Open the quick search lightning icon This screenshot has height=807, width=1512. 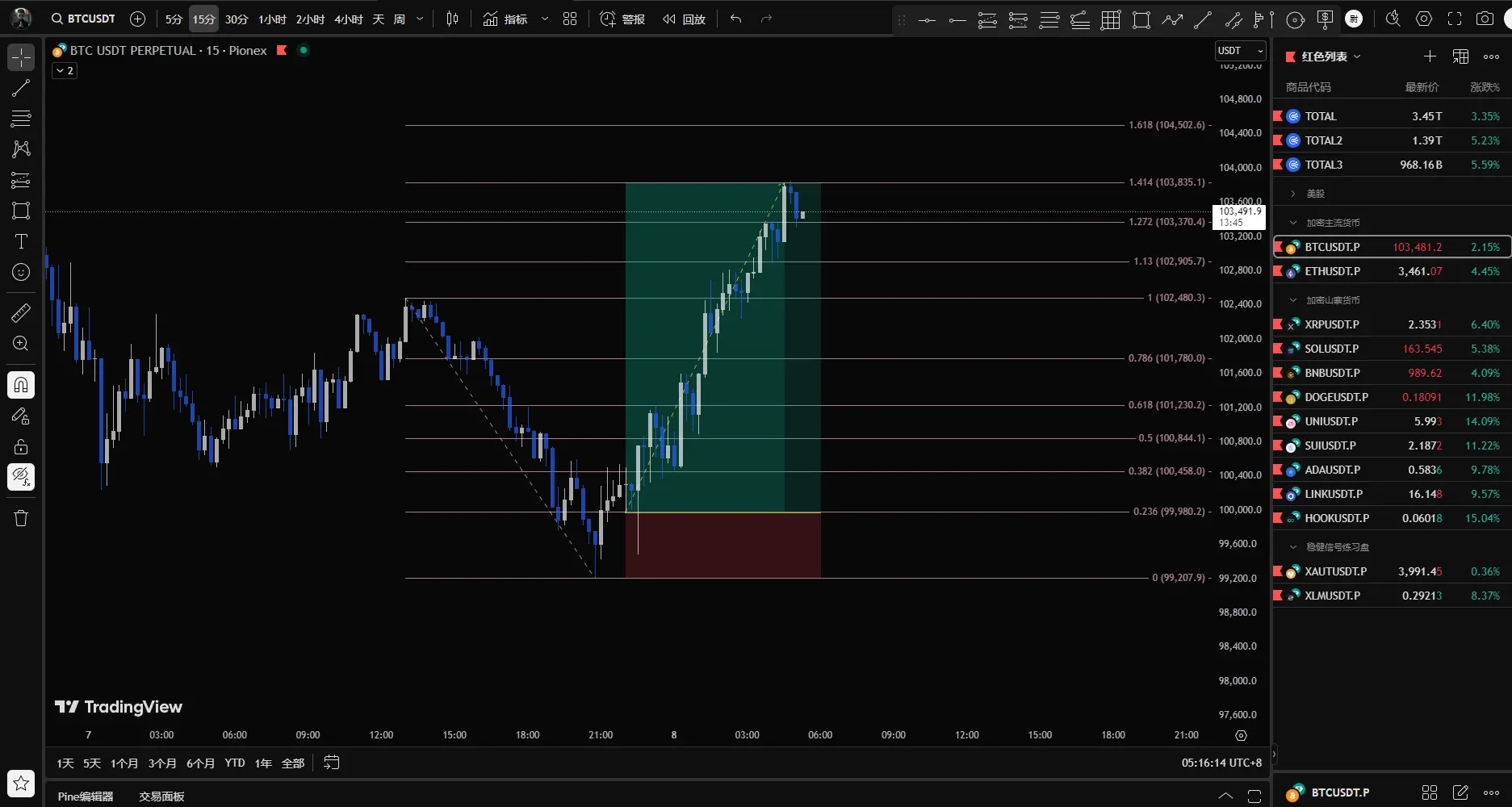(1393, 19)
